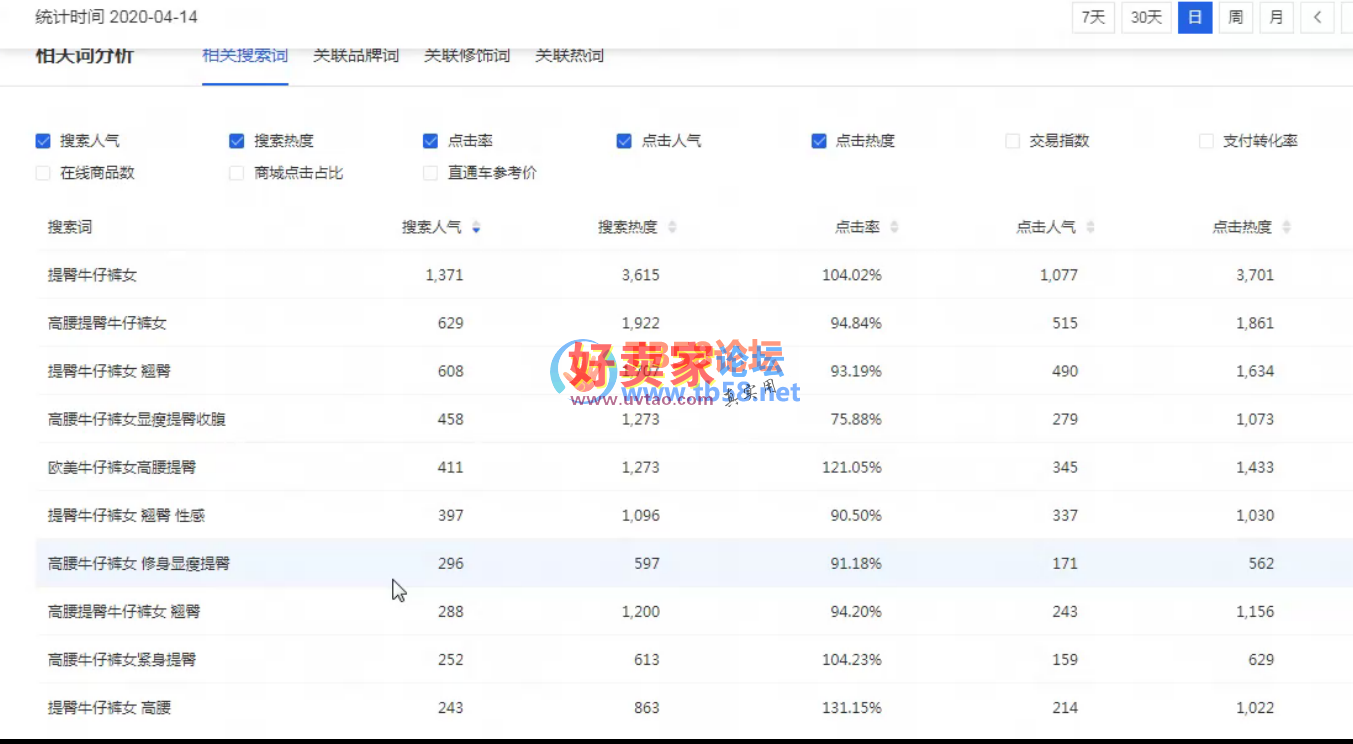
Task: Switch statistics to 周 view
Action: click(x=1236, y=17)
